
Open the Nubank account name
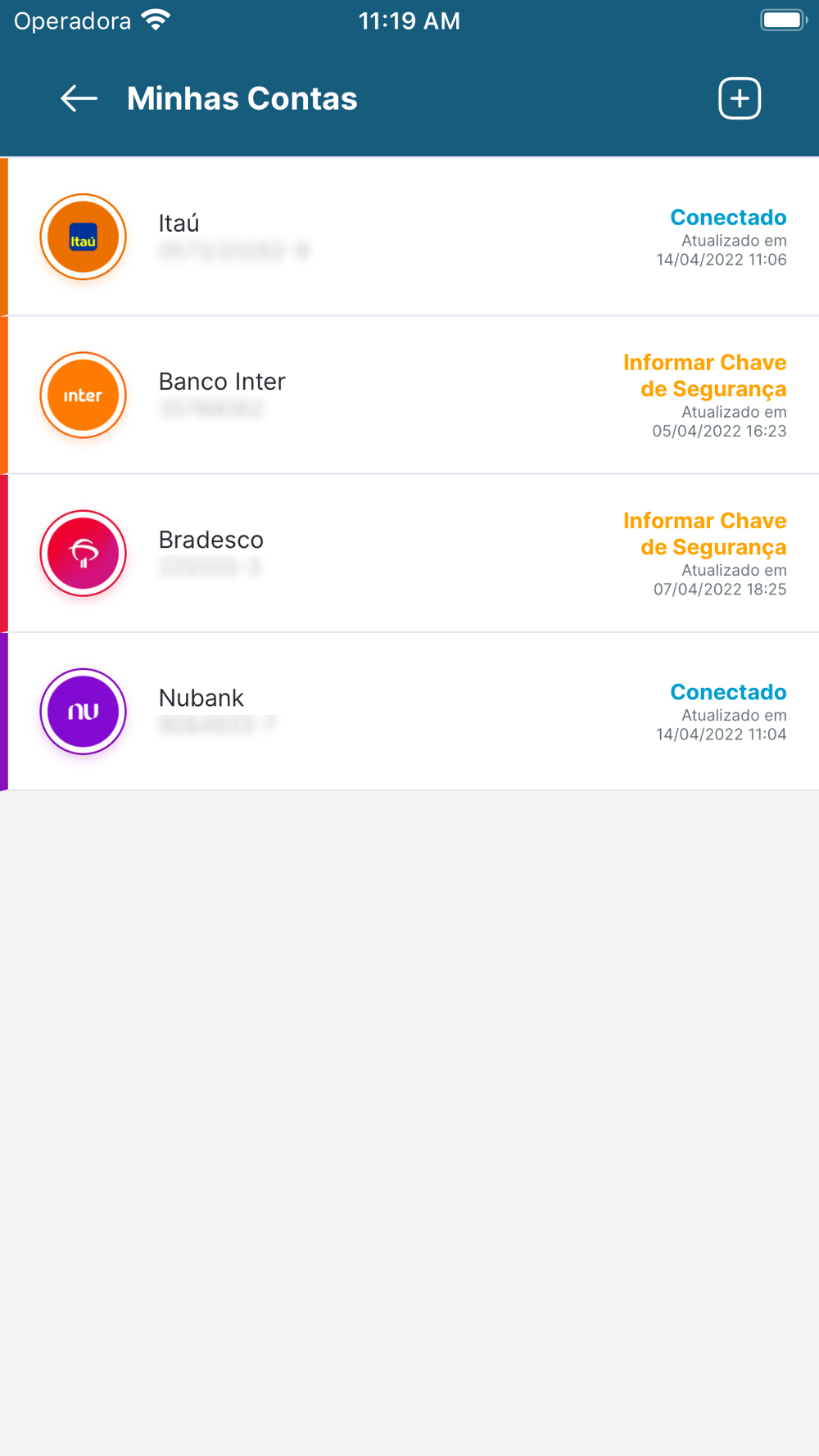[x=201, y=698]
